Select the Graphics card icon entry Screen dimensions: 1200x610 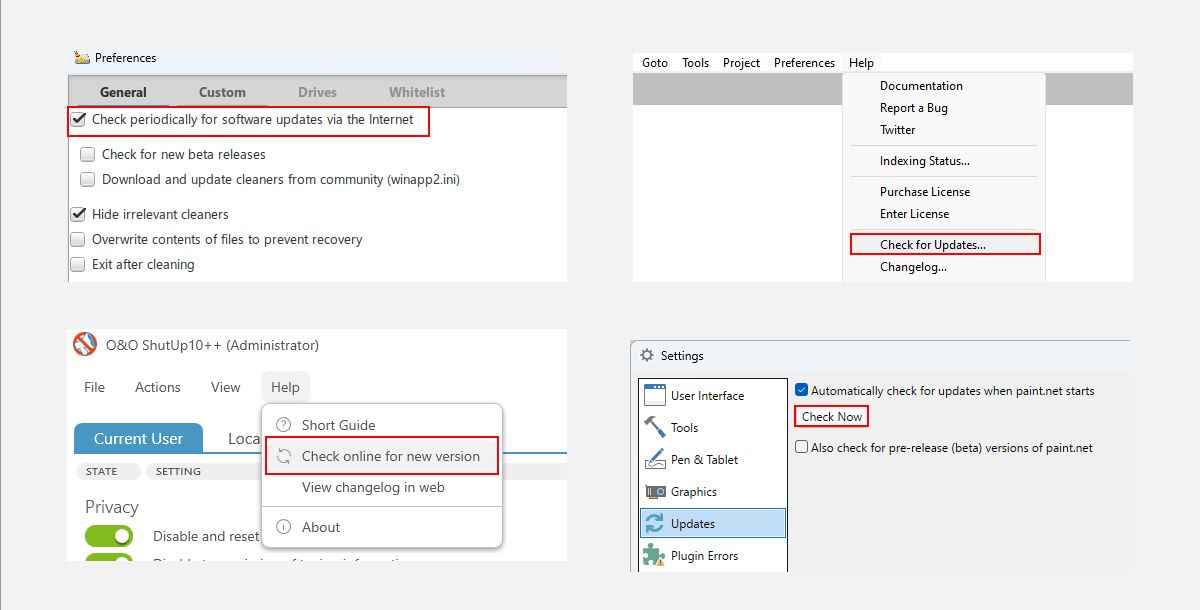655,491
